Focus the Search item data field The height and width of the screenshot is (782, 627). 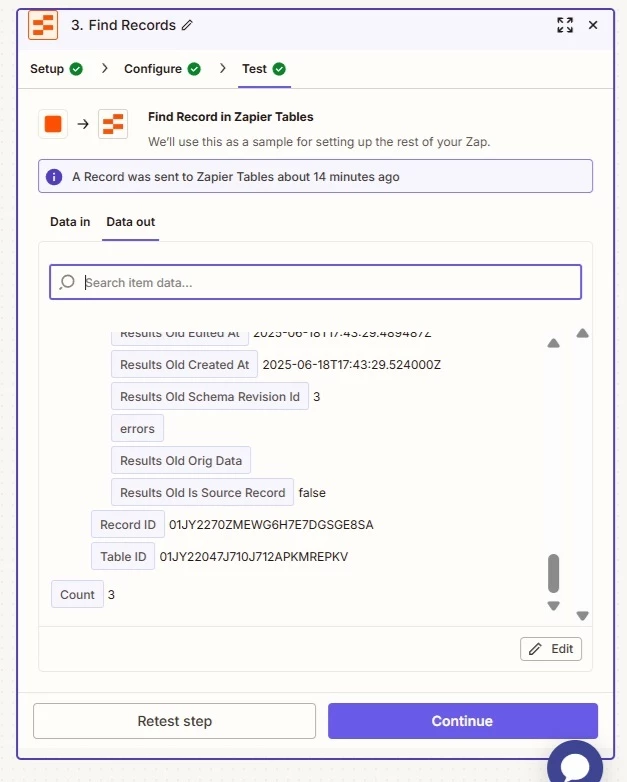click(315, 282)
